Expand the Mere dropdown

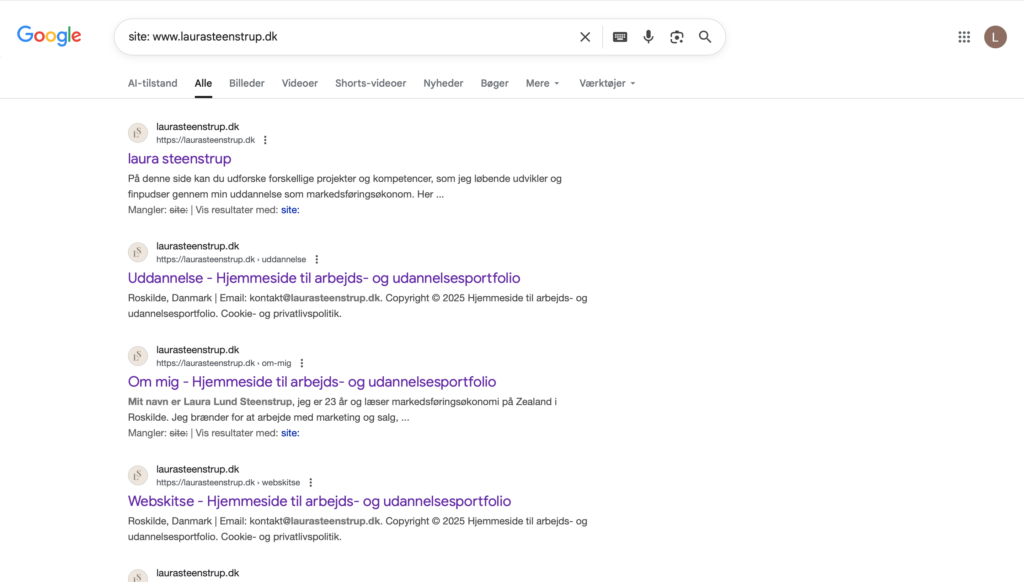pyautogui.click(x=543, y=83)
